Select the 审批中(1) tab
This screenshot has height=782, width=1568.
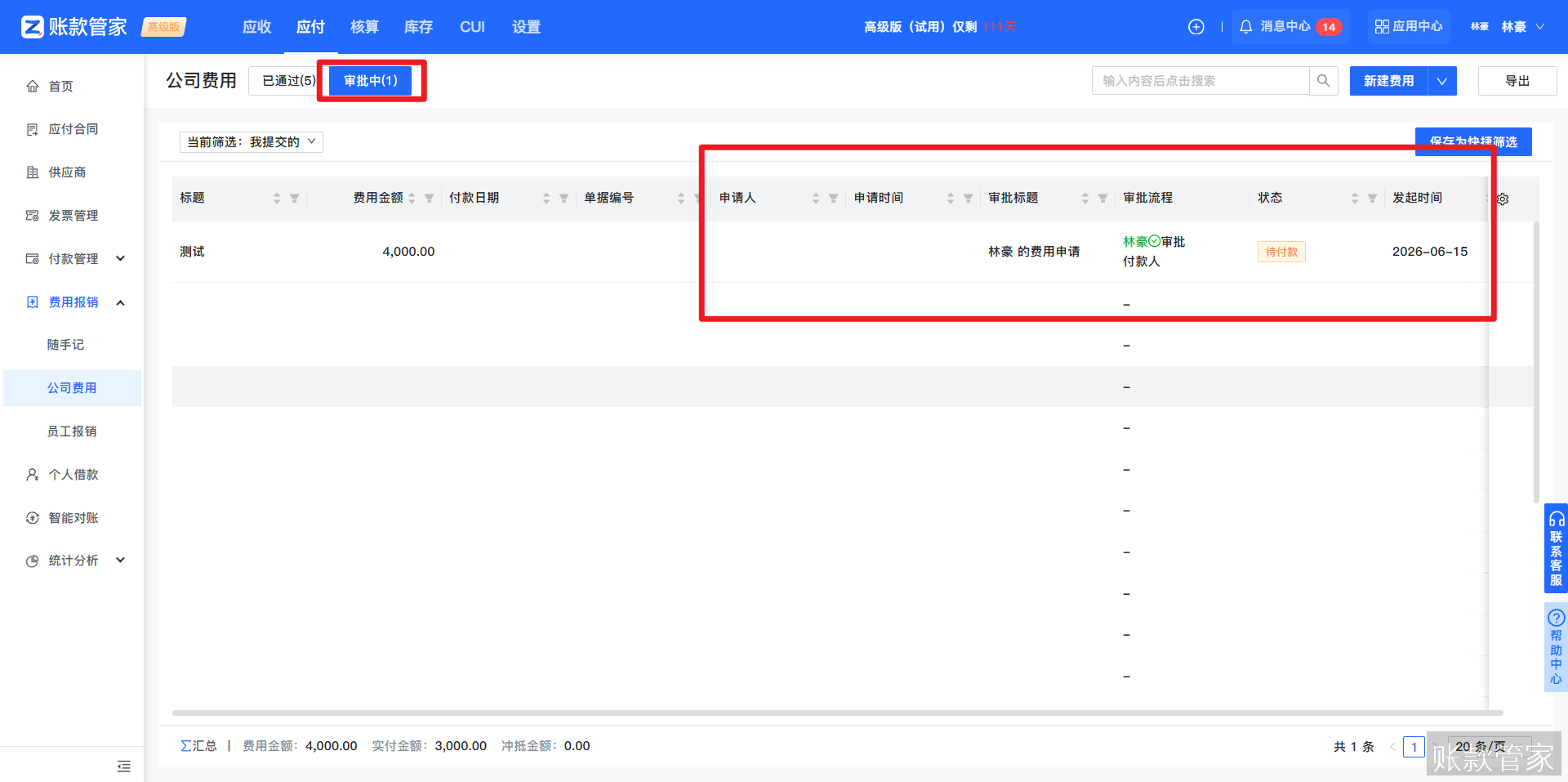coord(371,81)
